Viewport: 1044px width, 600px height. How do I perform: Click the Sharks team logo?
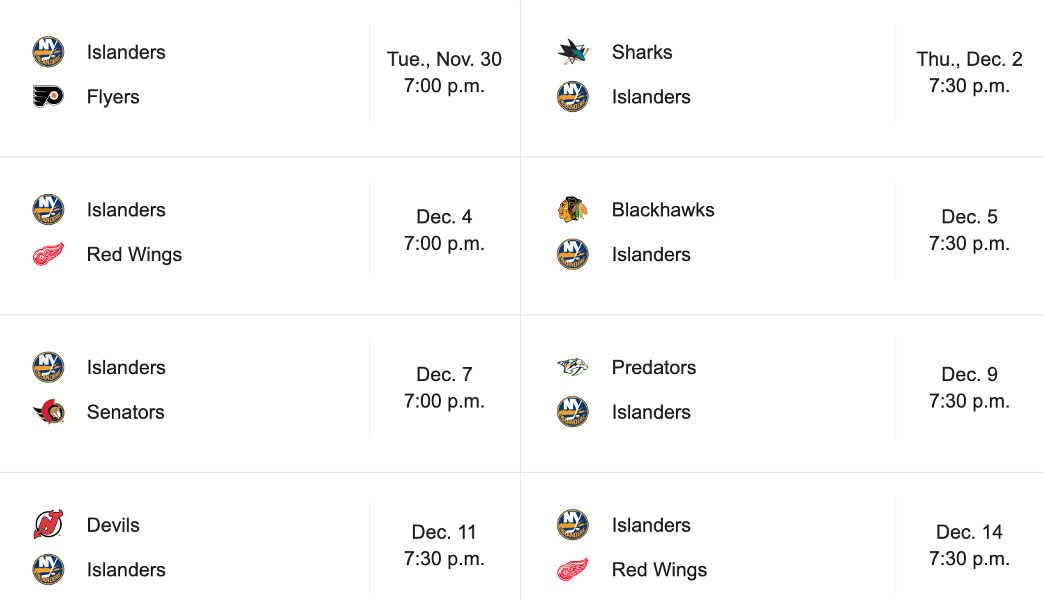coord(573,52)
